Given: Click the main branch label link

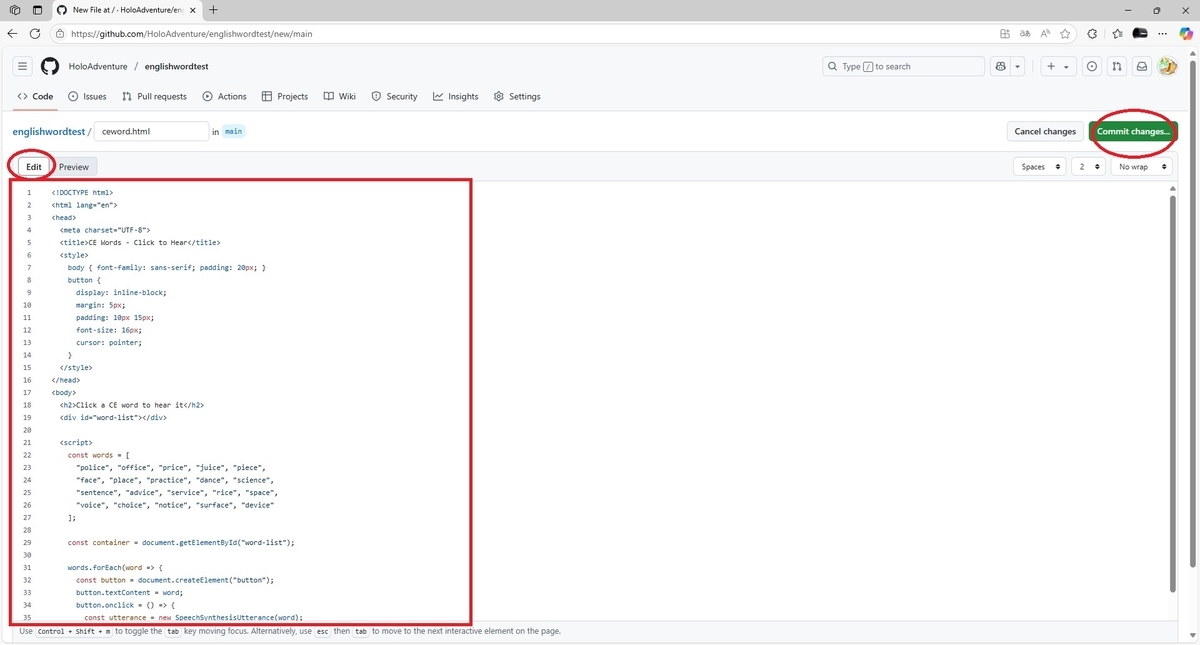Looking at the screenshot, I should click(x=233, y=131).
